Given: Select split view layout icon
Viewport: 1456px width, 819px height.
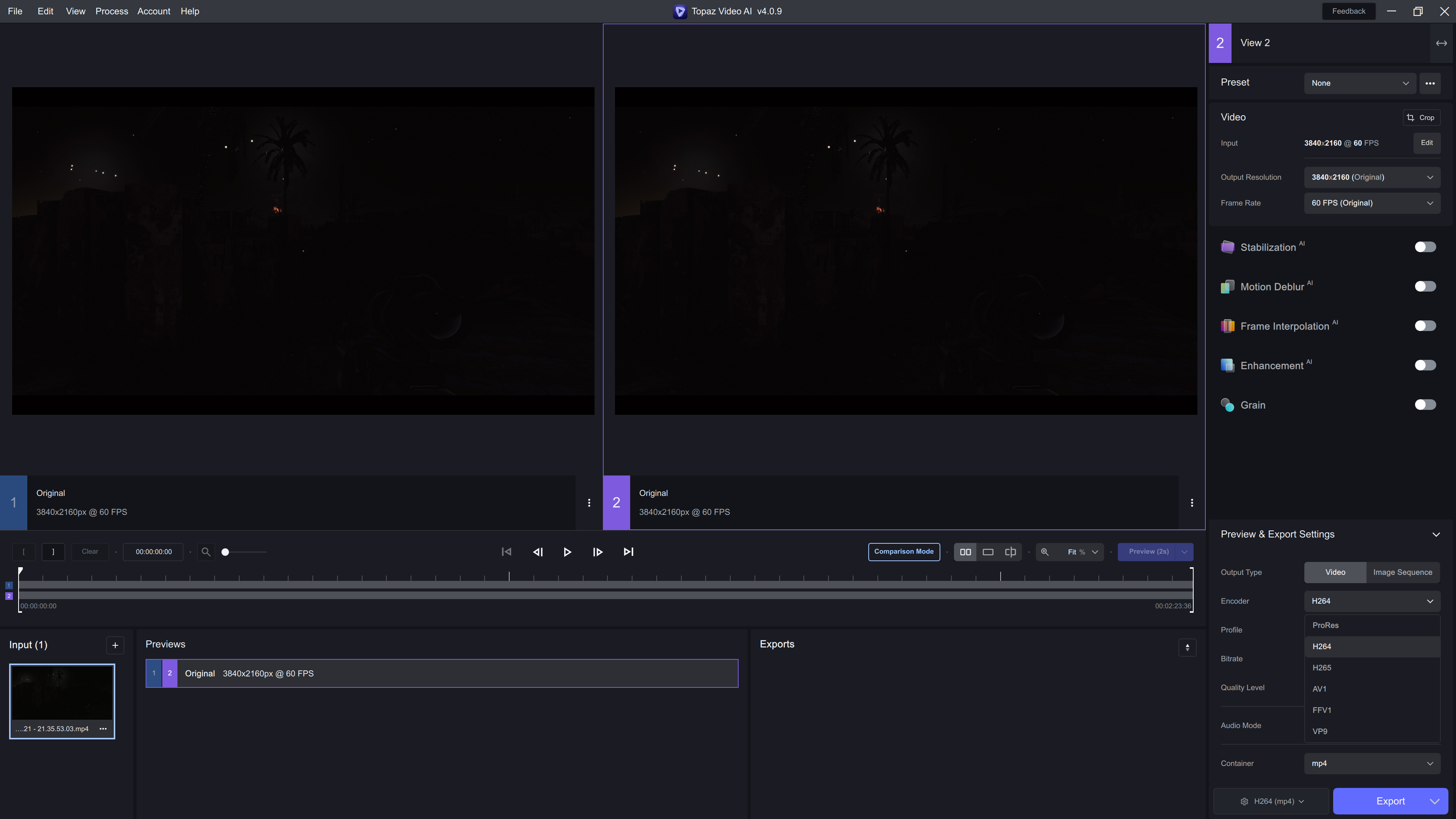Looking at the screenshot, I should (x=1010, y=552).
